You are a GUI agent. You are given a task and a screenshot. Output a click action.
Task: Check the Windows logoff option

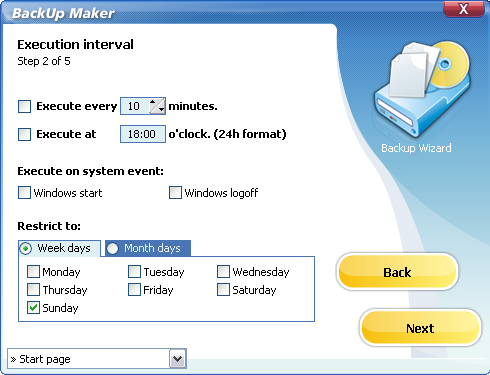pyautogui.click(x=175, y=193)
